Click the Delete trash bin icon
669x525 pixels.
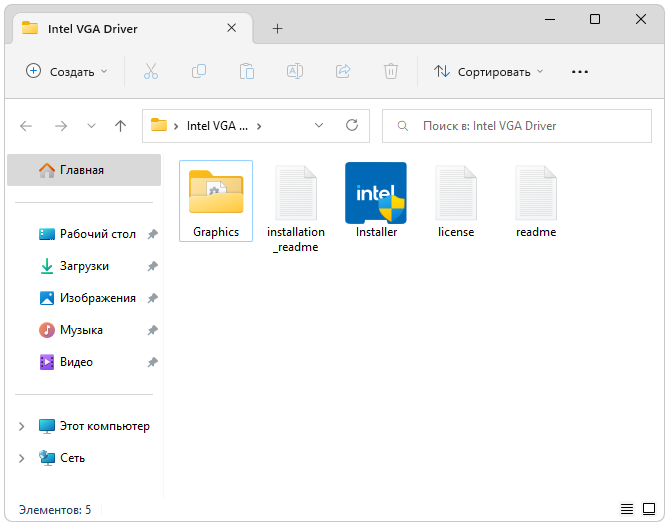(390, 71)
